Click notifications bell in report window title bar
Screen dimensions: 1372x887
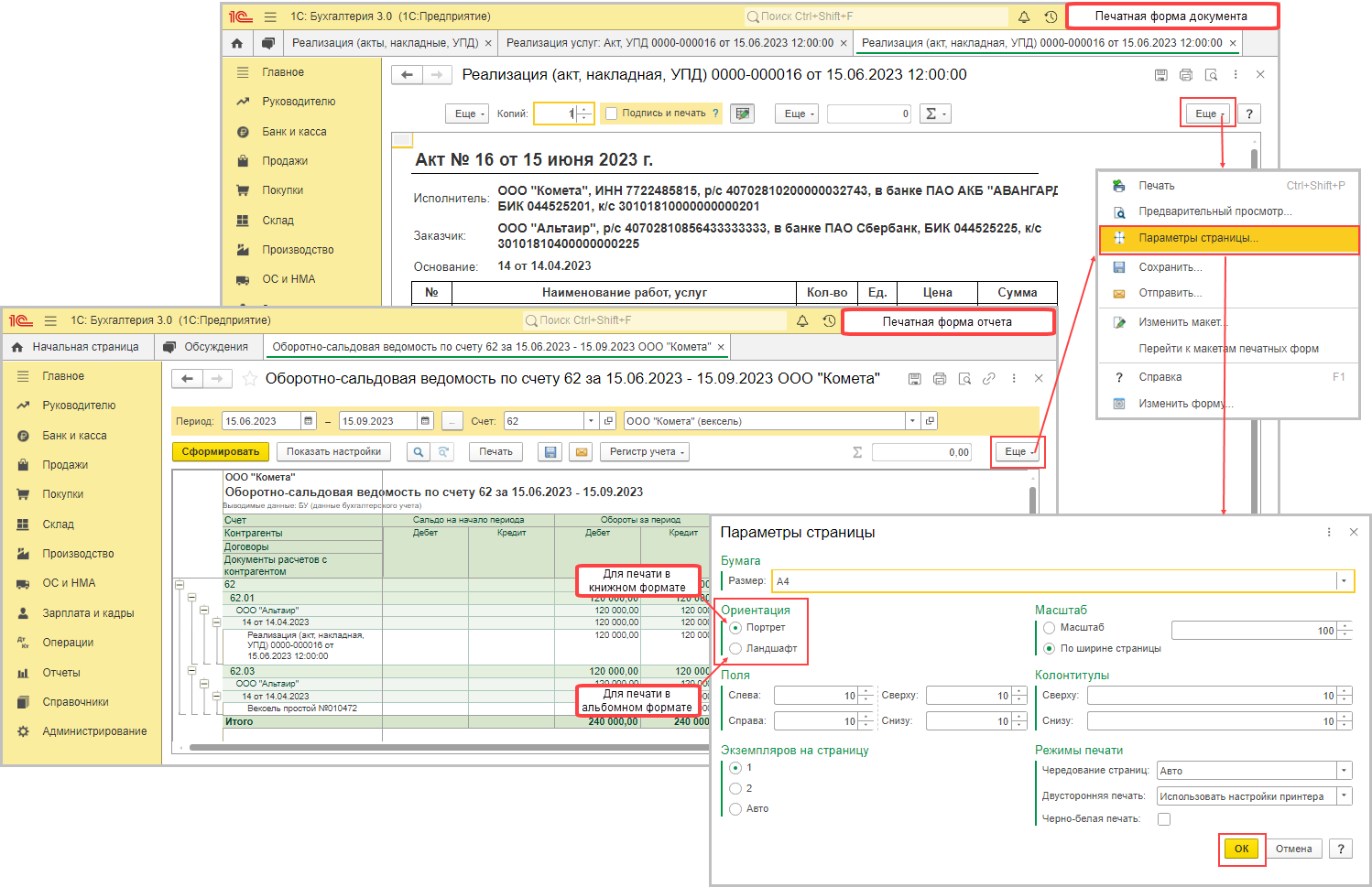(x=802, y=320)
